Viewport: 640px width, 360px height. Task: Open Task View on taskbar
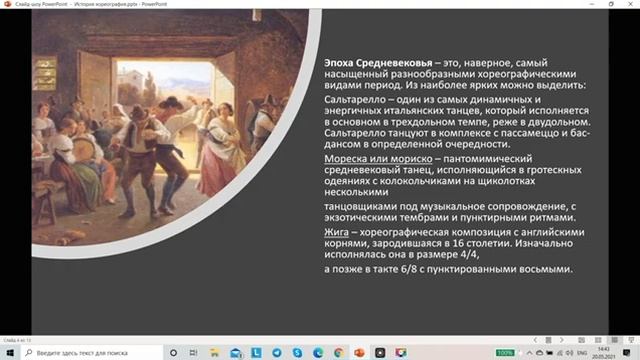tap(193, 353)
